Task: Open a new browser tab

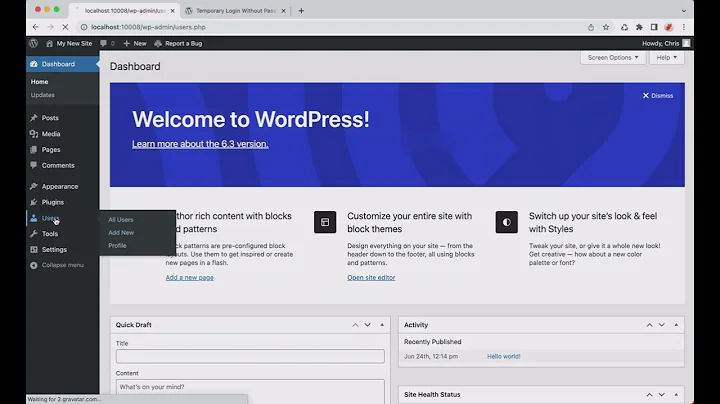Action: [301, 11]
